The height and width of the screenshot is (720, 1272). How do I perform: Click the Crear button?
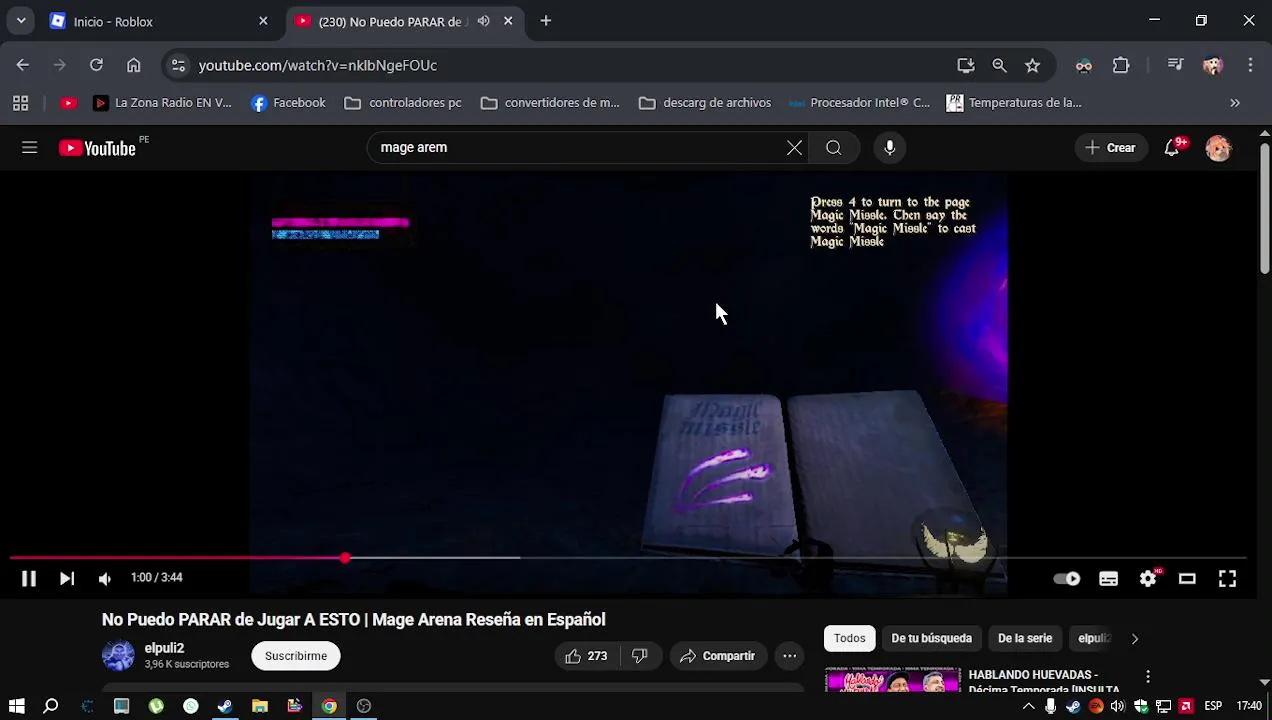coord(1111,148)
